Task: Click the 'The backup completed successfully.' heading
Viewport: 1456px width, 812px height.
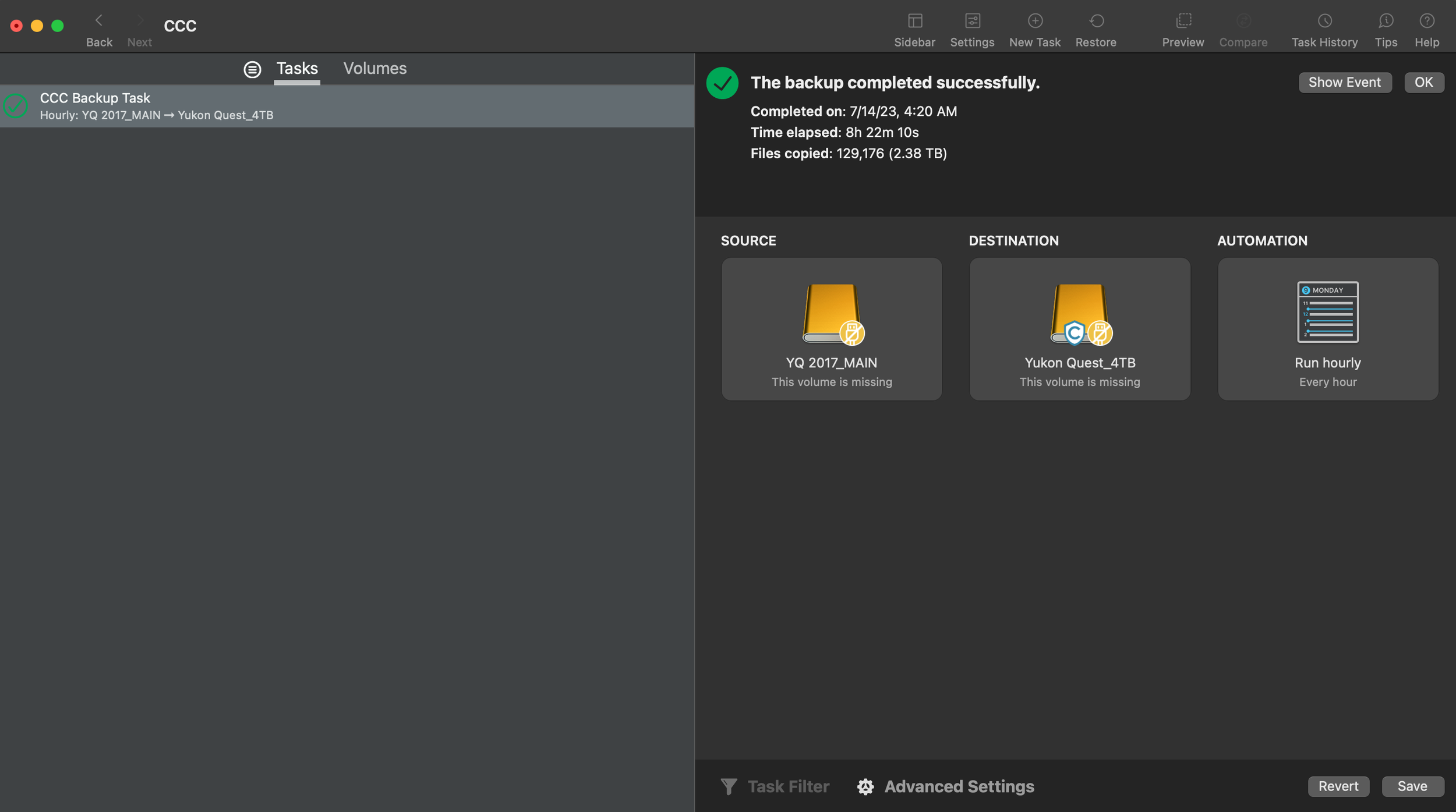Action: point(895,83)
